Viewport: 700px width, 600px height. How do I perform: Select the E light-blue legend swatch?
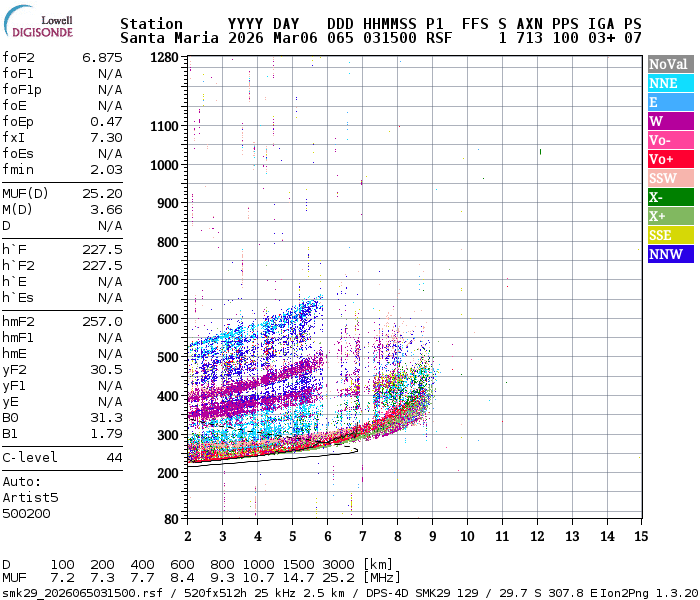(x=671, y=102)
